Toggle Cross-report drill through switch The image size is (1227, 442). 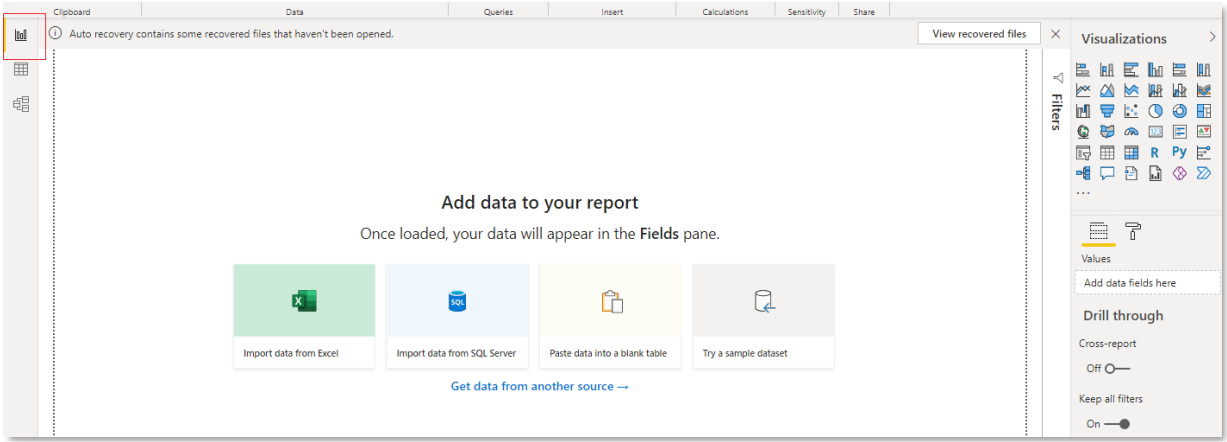coord(1117,368)
